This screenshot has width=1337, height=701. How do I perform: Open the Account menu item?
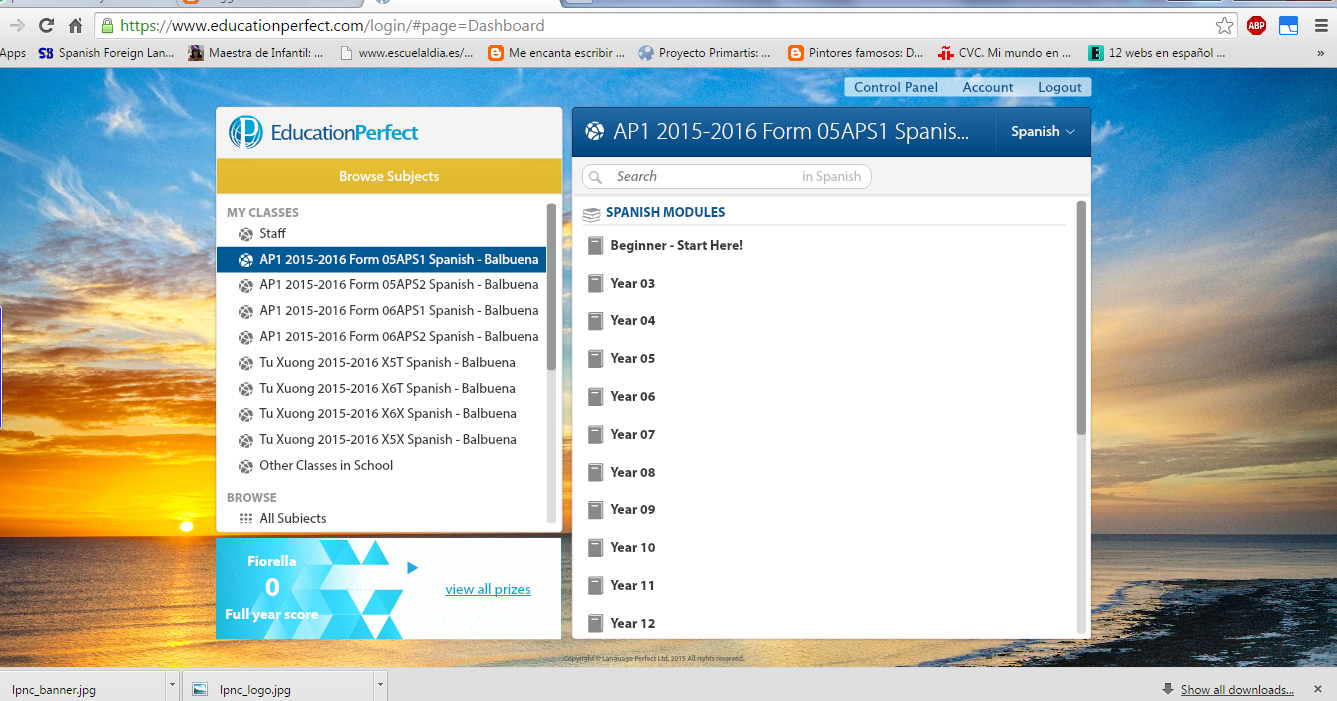click(x=988, y=87)
